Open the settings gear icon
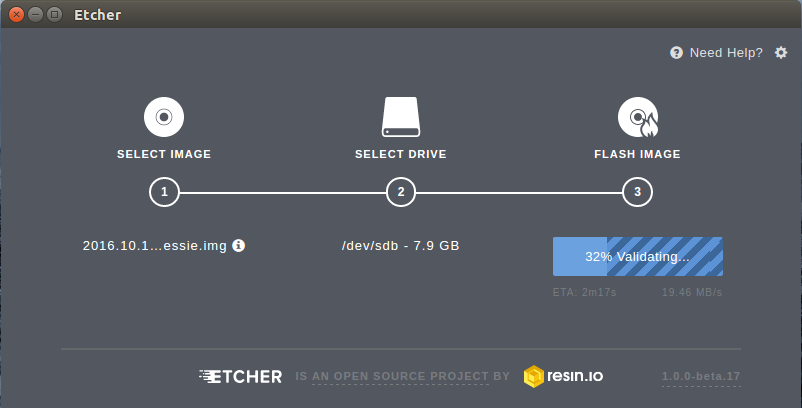The width and height of the screenshot is (802, 408). pyautogui.click(x=781, y=53)
